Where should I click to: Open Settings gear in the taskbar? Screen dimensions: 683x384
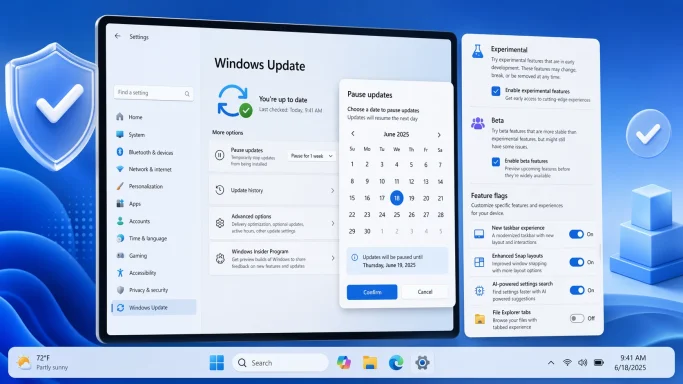[422, 362]
